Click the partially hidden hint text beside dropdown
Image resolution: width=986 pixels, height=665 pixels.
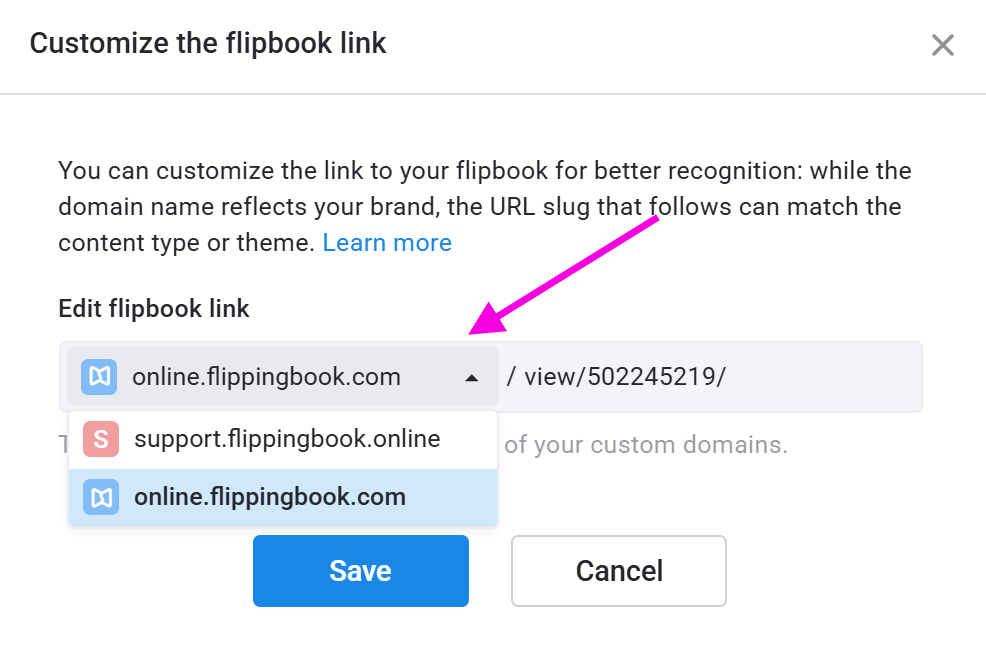pyautogui.click(x=63, y=445)
